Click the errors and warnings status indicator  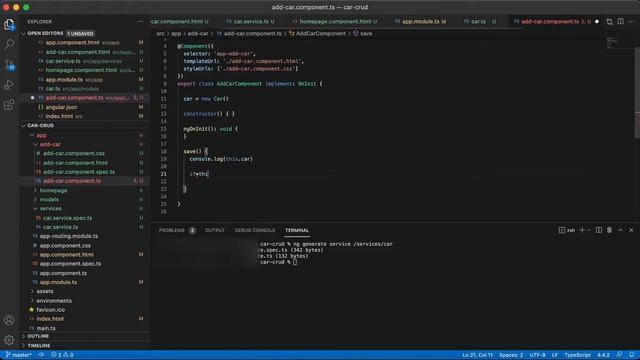[62, 355]
